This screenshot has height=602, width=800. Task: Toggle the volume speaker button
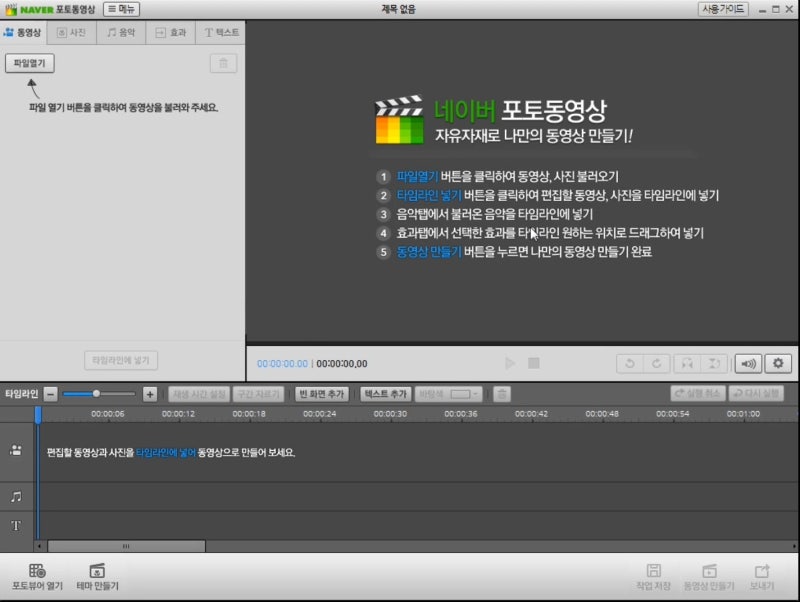tap(748, 363)
